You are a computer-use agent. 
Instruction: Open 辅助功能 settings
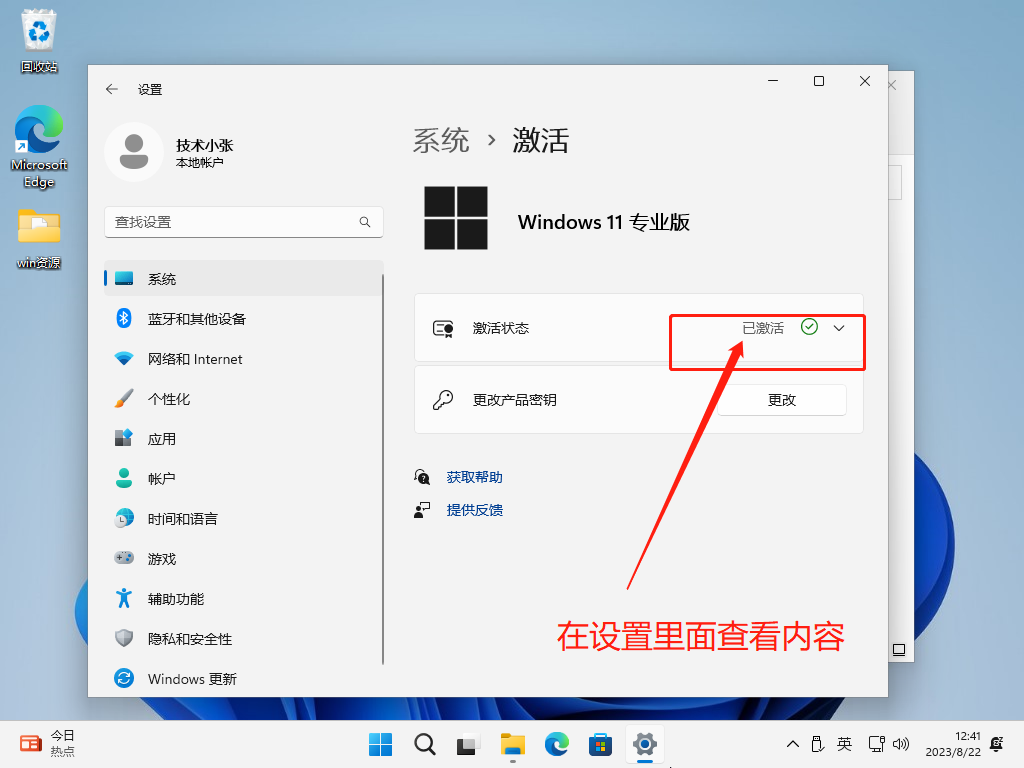point(244,599)
